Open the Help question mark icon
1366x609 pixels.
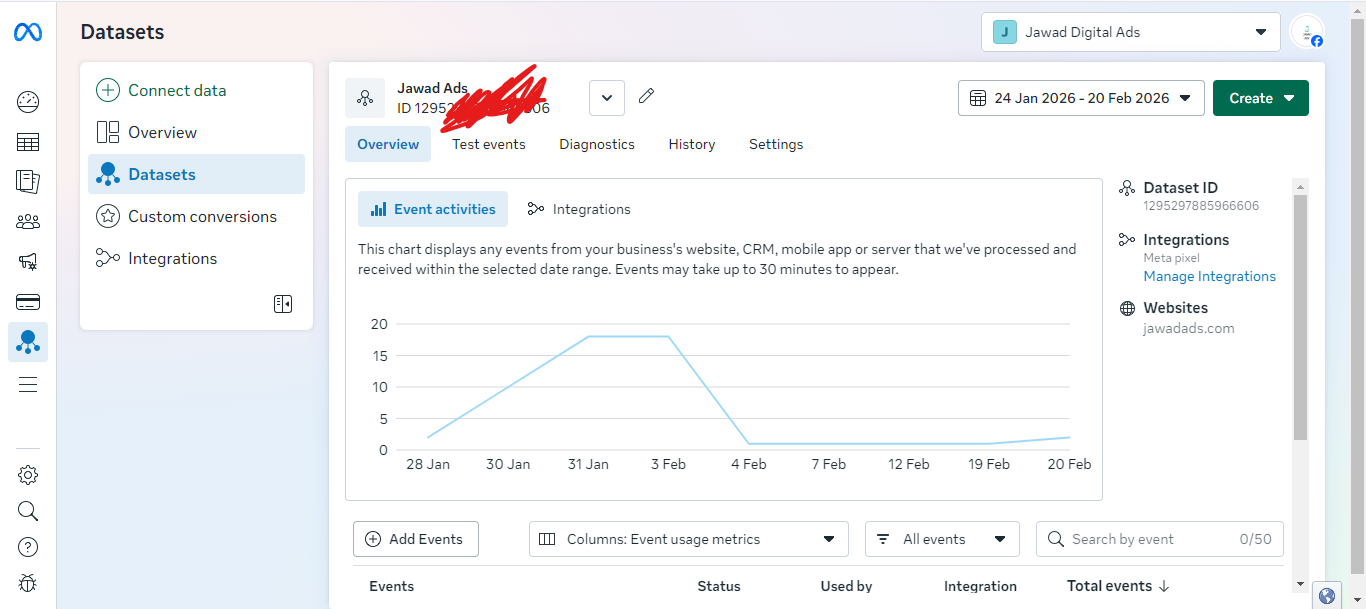point(28,547)
